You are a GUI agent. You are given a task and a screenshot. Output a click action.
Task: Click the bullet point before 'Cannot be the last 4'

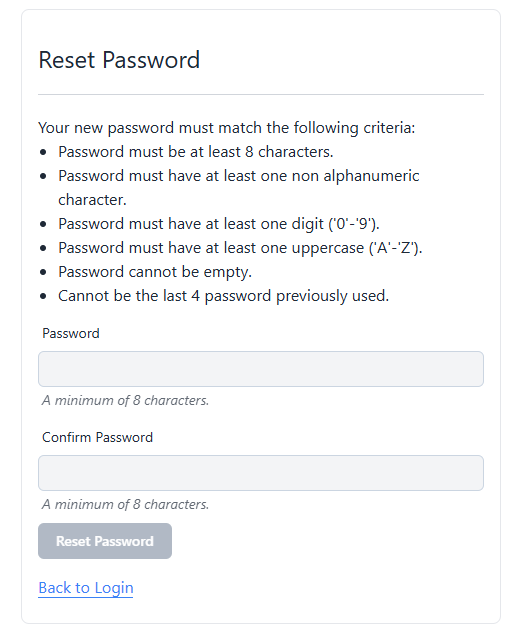coord(43,296)
